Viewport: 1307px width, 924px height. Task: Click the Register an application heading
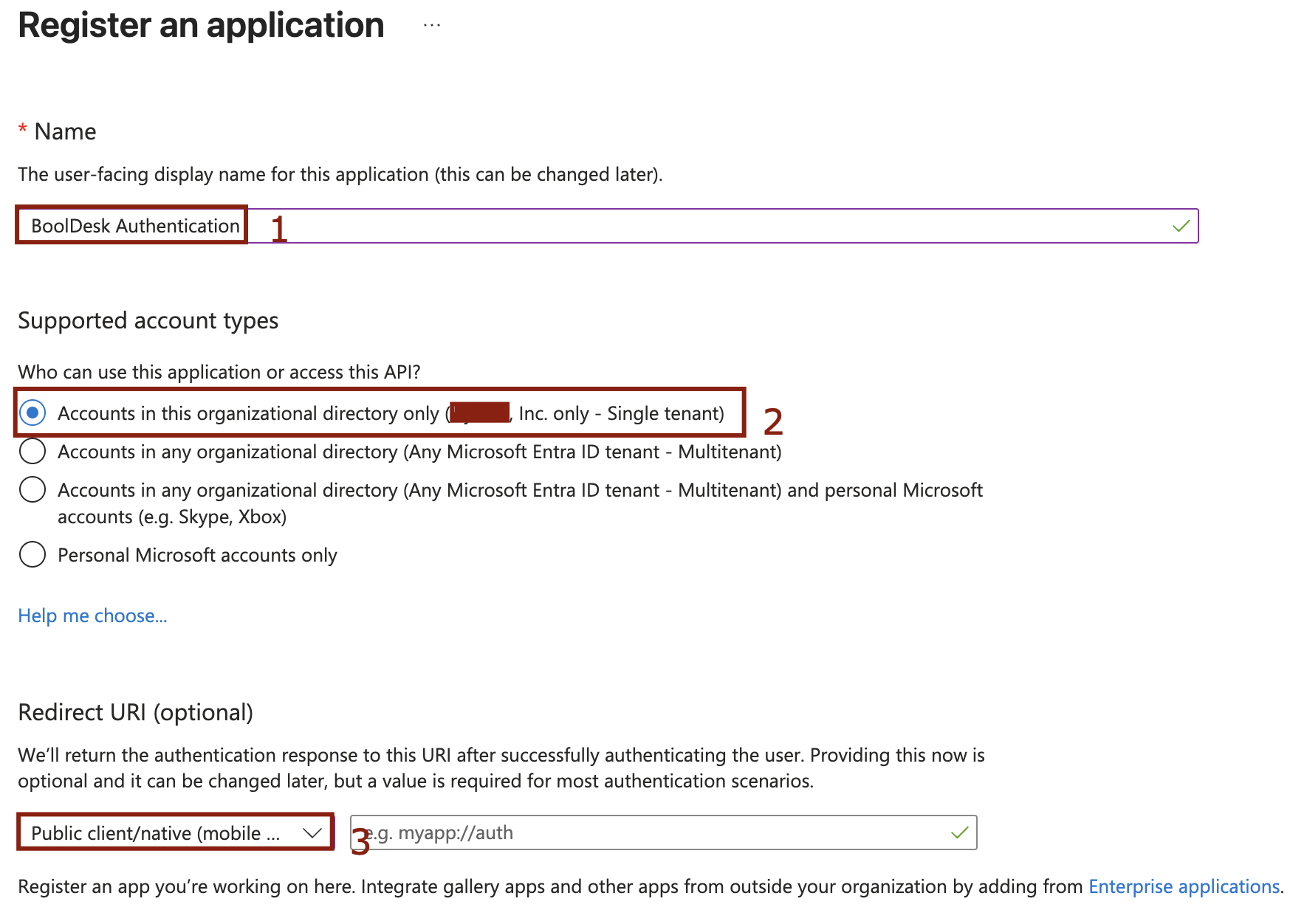coord(201,25)
